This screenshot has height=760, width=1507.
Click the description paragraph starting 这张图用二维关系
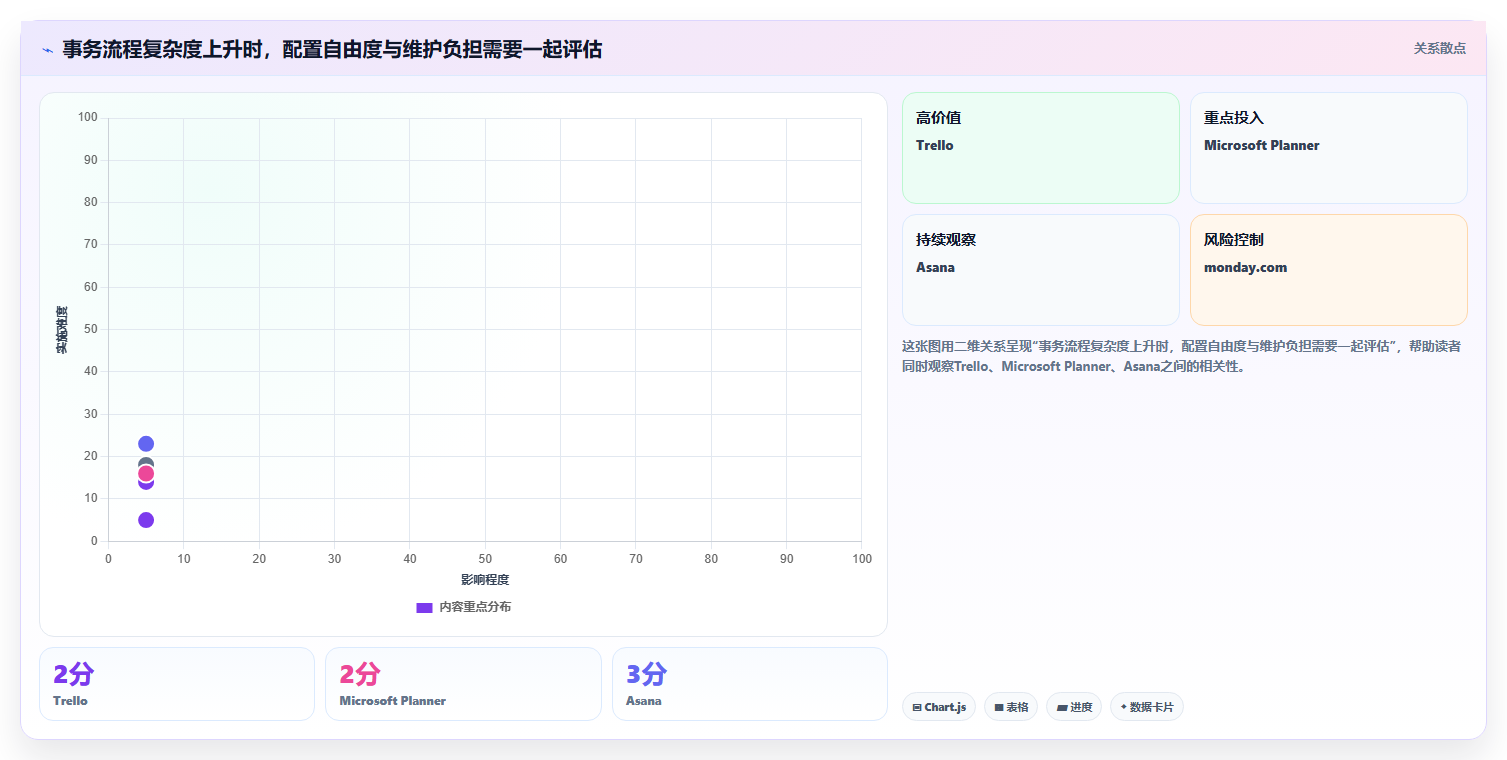pos(1181,356)
